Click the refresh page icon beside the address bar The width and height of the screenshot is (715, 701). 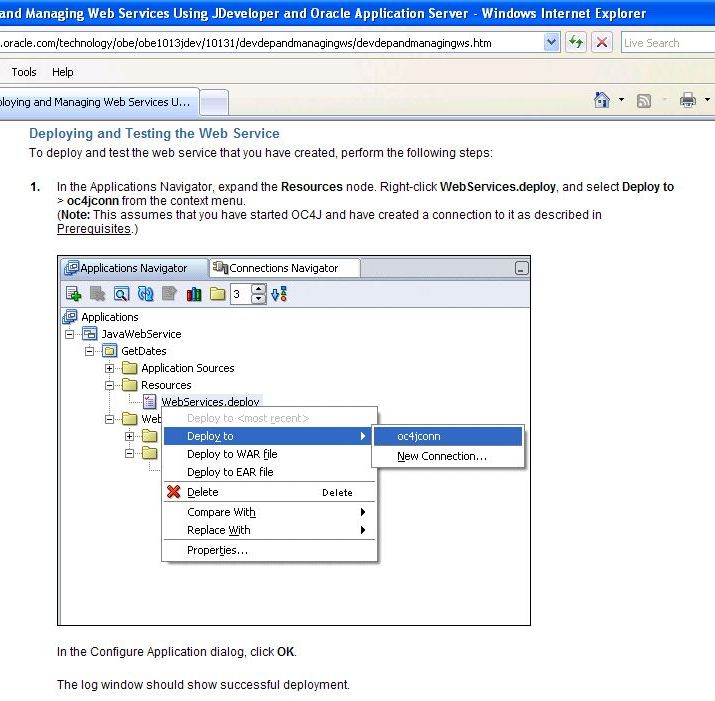(x=576, y=43)
